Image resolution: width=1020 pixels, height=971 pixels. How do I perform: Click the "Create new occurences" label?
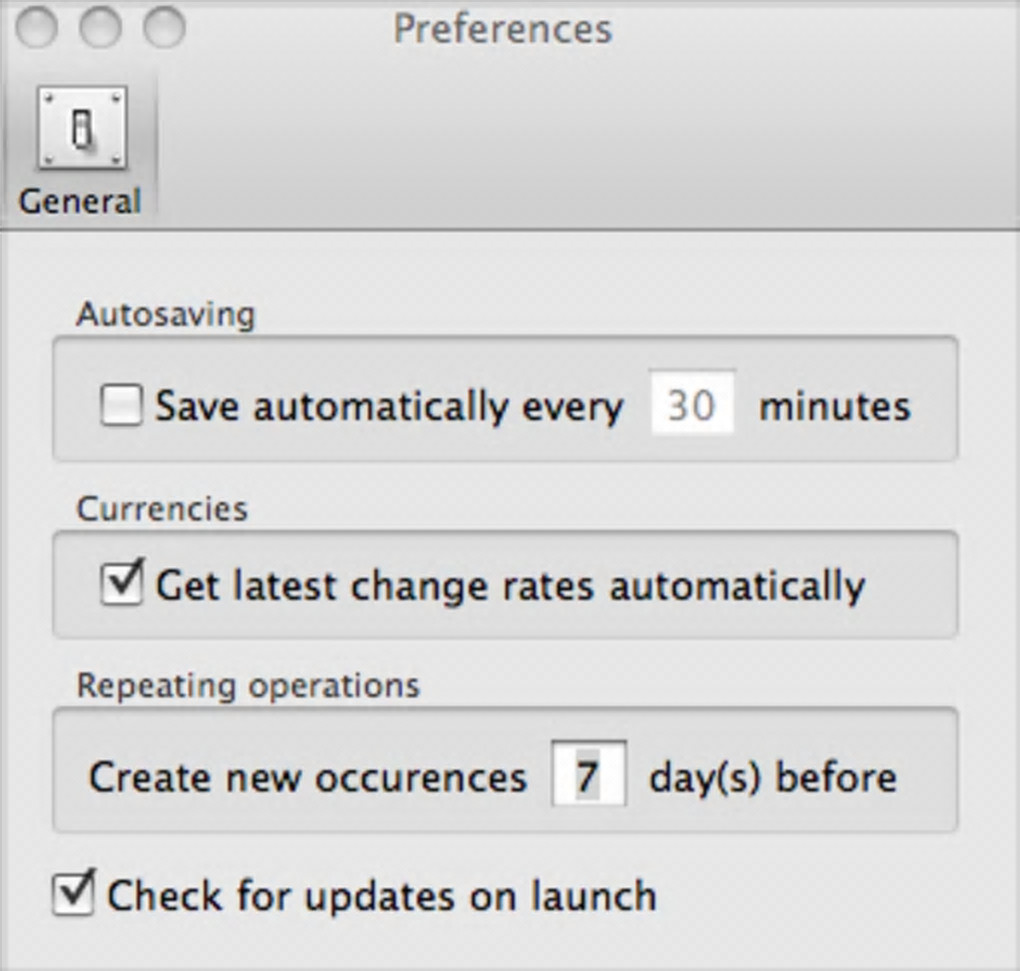307,777
